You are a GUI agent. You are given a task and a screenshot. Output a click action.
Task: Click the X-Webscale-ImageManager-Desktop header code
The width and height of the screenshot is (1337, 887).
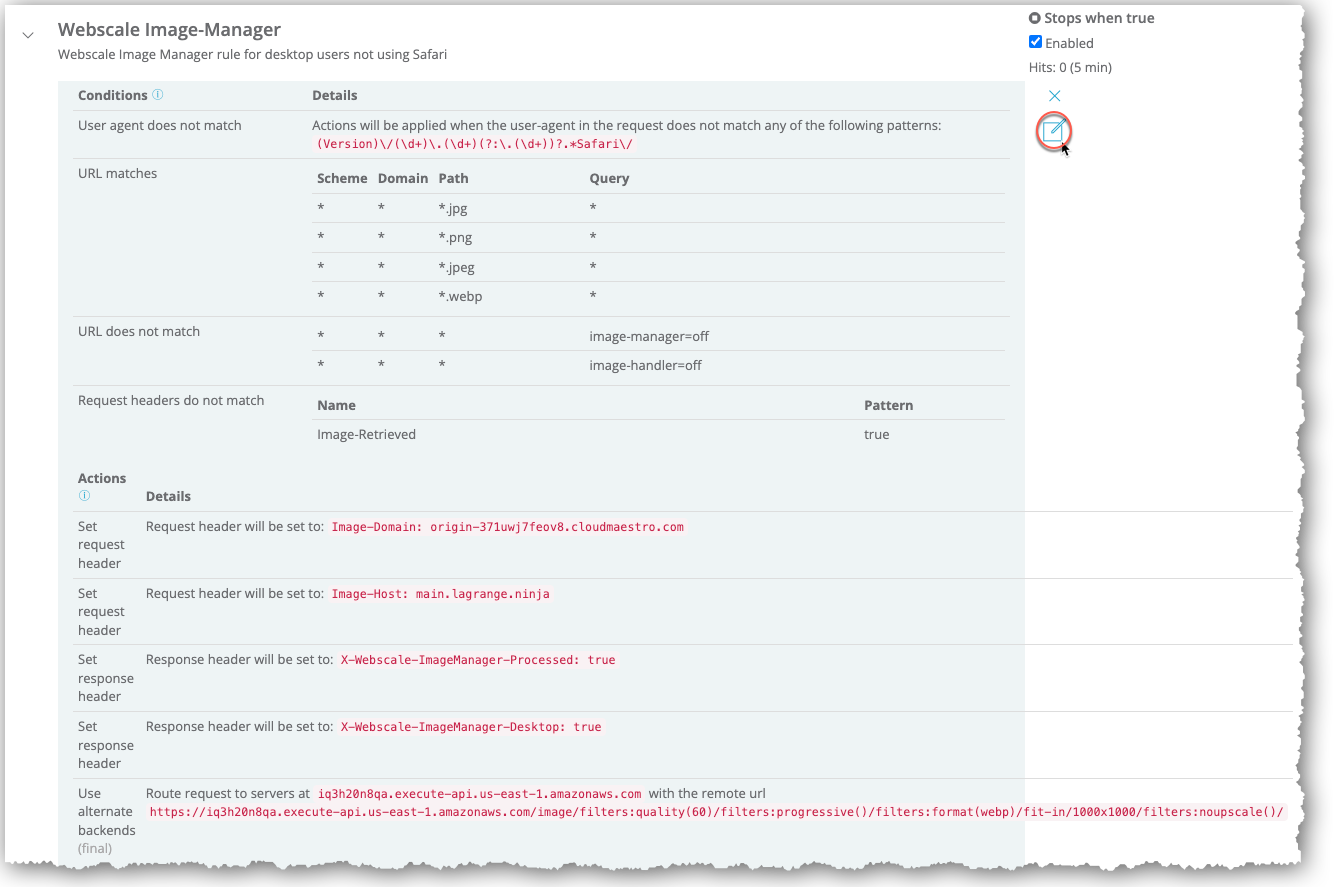click(470, 727)
